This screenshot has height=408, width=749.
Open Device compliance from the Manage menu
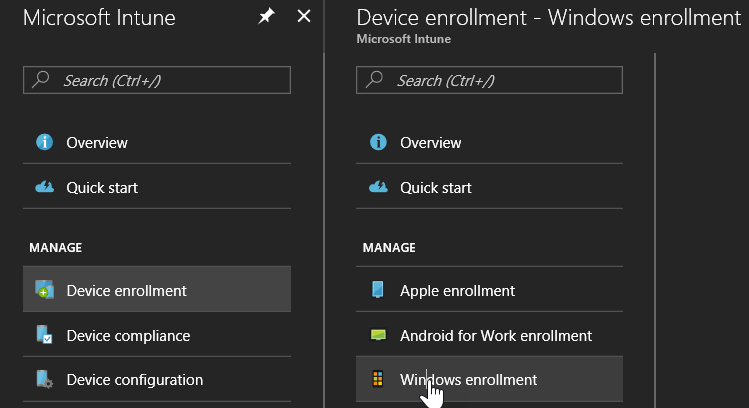click(128, 336)
